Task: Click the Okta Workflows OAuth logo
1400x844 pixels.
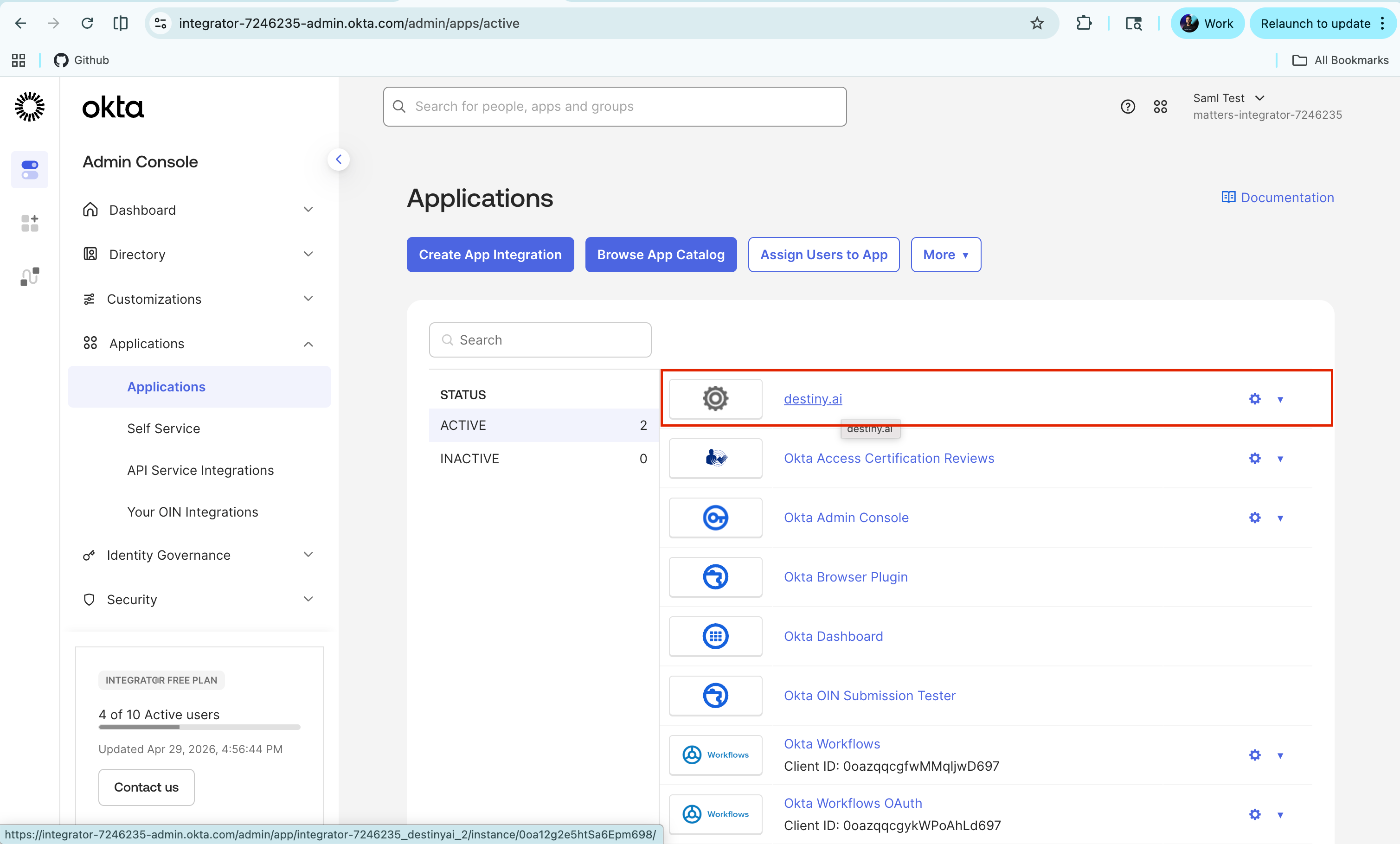Action: [715, 814]
